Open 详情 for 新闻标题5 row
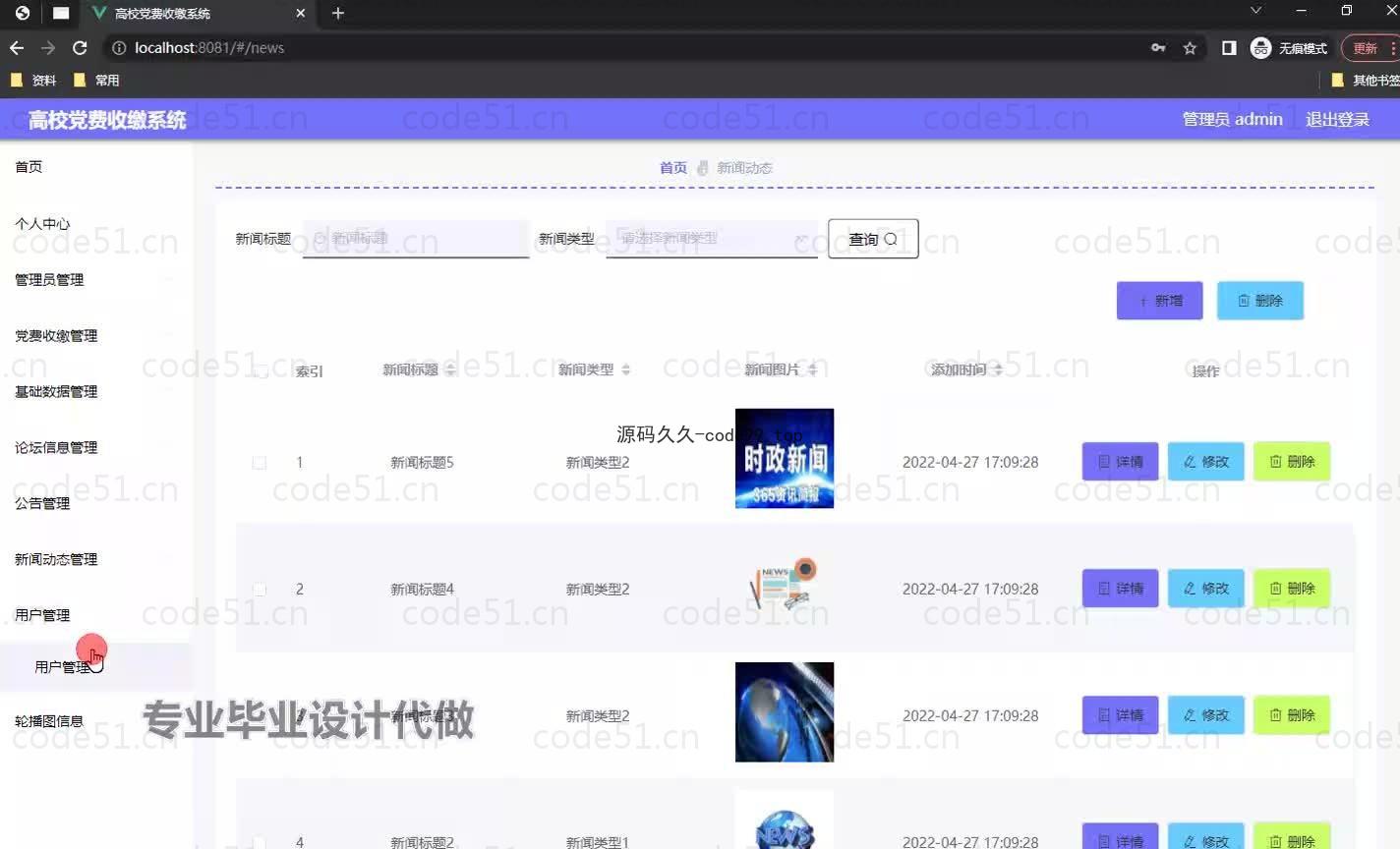1400x849 pixels. pos(1121,461)
